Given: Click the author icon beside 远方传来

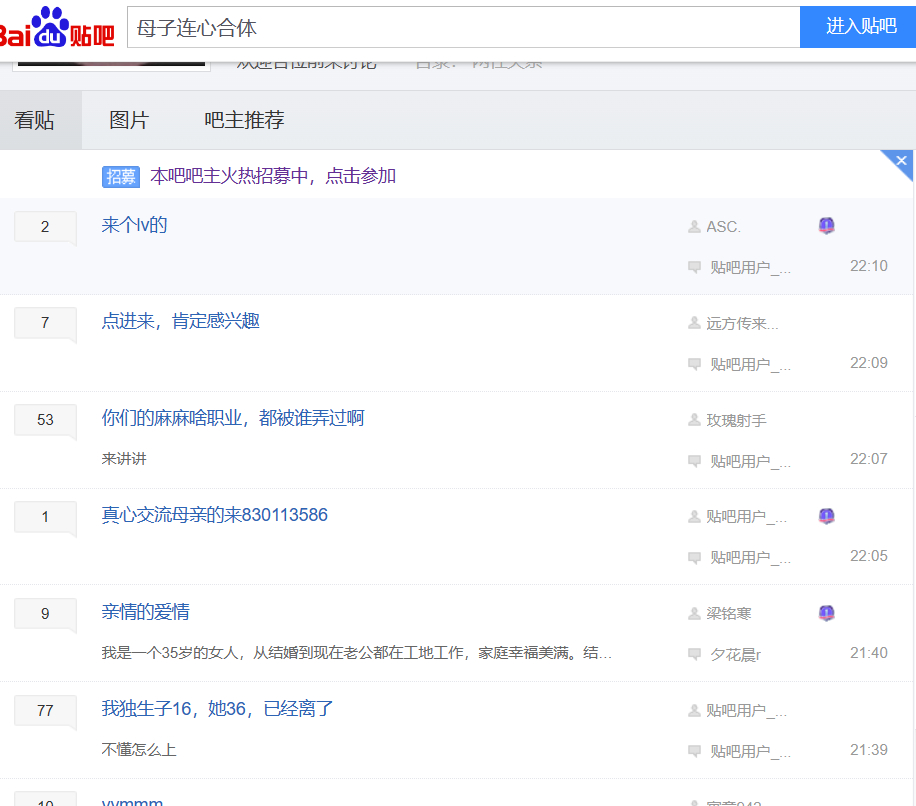Looking at the screenshot, I should click(694, 323).
